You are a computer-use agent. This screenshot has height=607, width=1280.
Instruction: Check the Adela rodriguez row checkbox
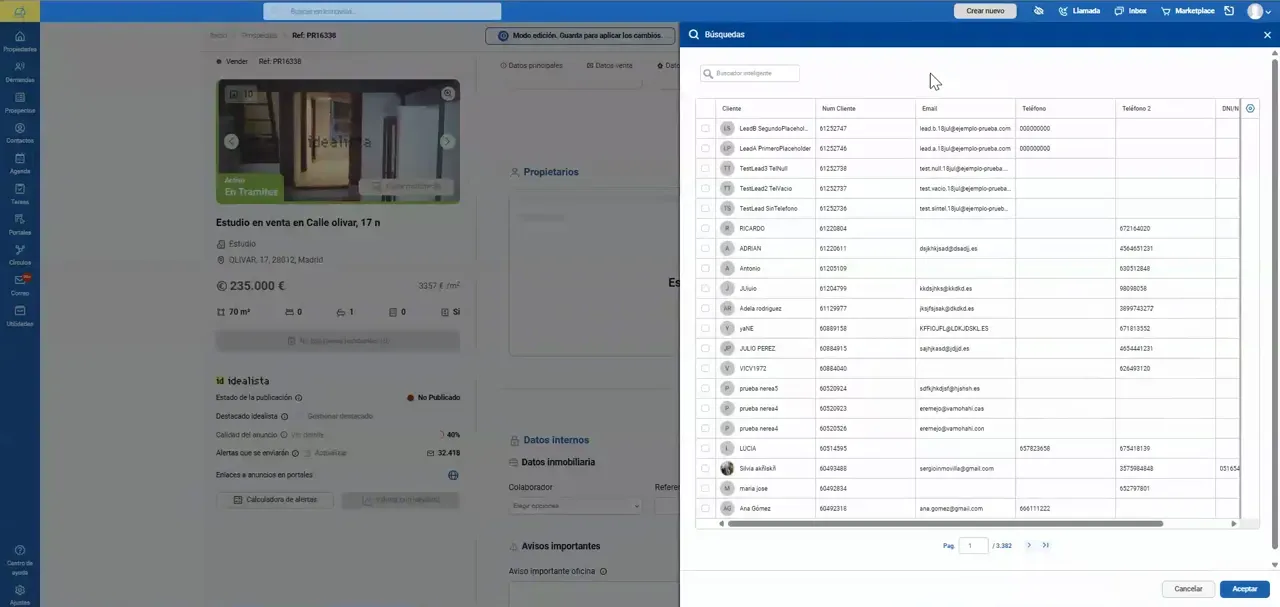click(706, 308)
